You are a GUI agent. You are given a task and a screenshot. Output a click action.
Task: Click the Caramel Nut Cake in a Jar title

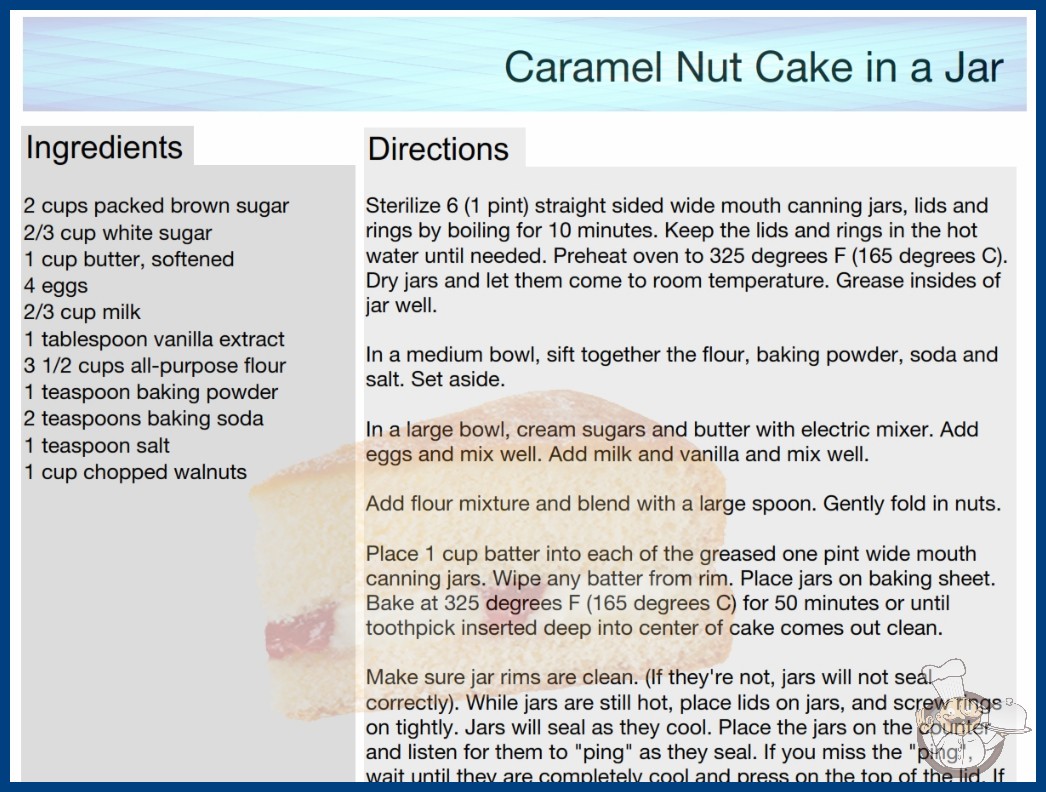[x=753, y=67]
